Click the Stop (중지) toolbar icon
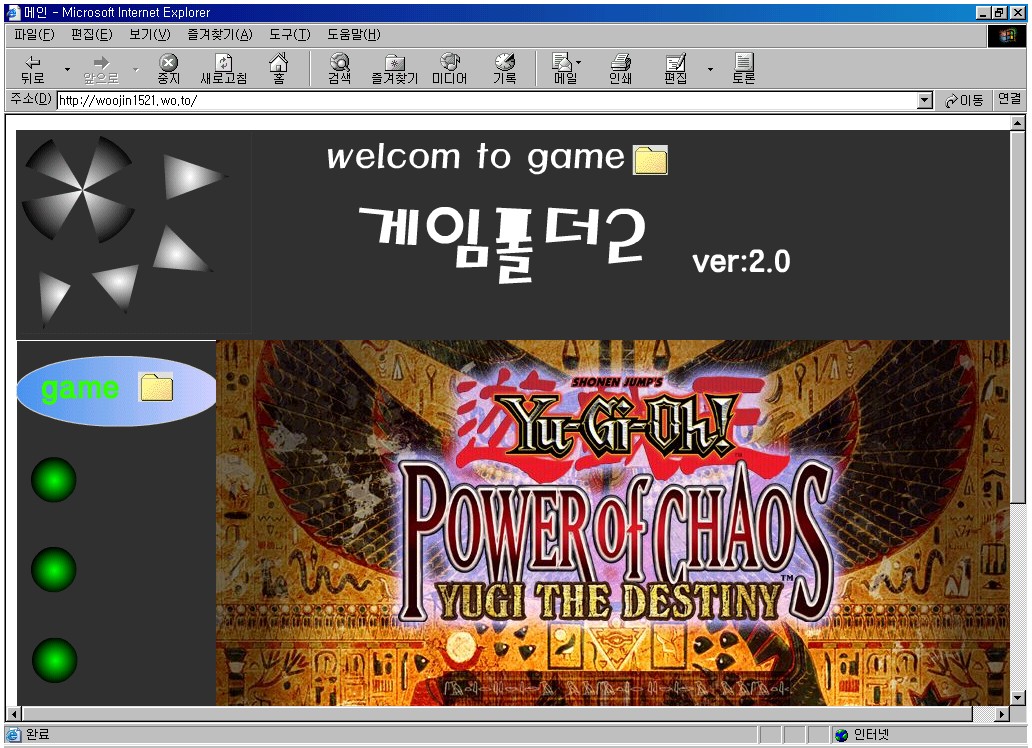 point(169,68)
